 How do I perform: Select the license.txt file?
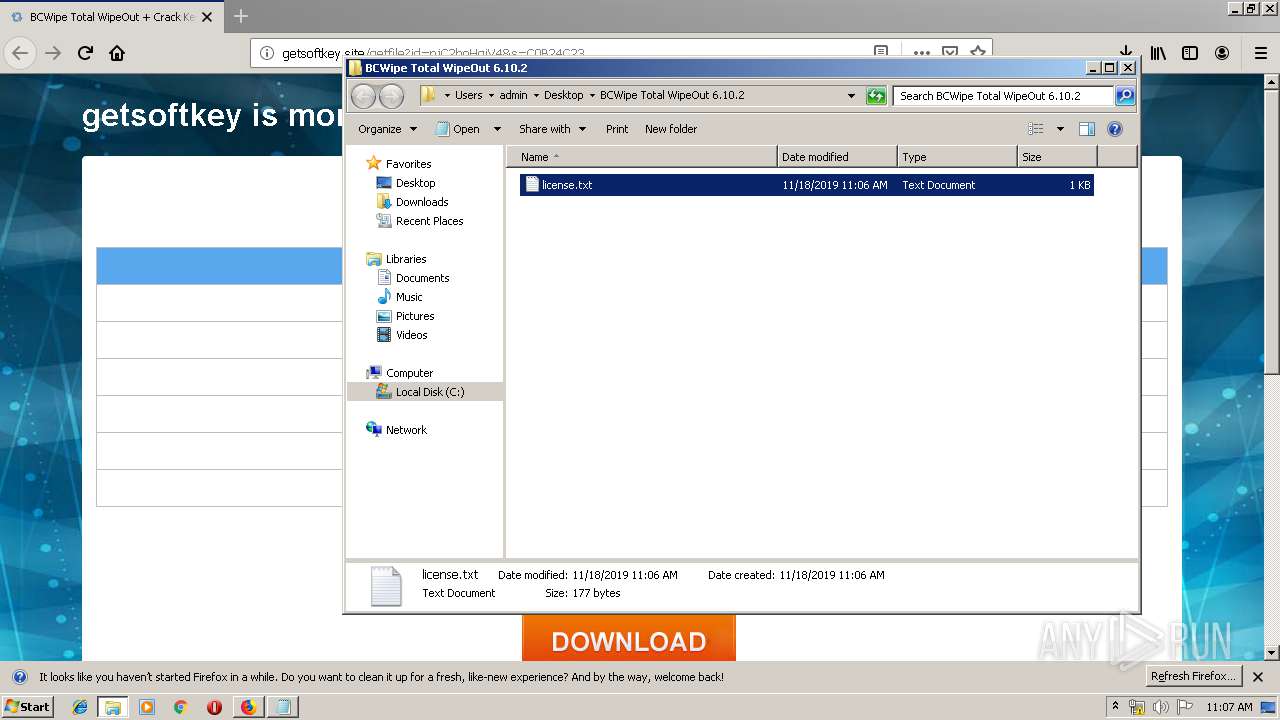806,185
